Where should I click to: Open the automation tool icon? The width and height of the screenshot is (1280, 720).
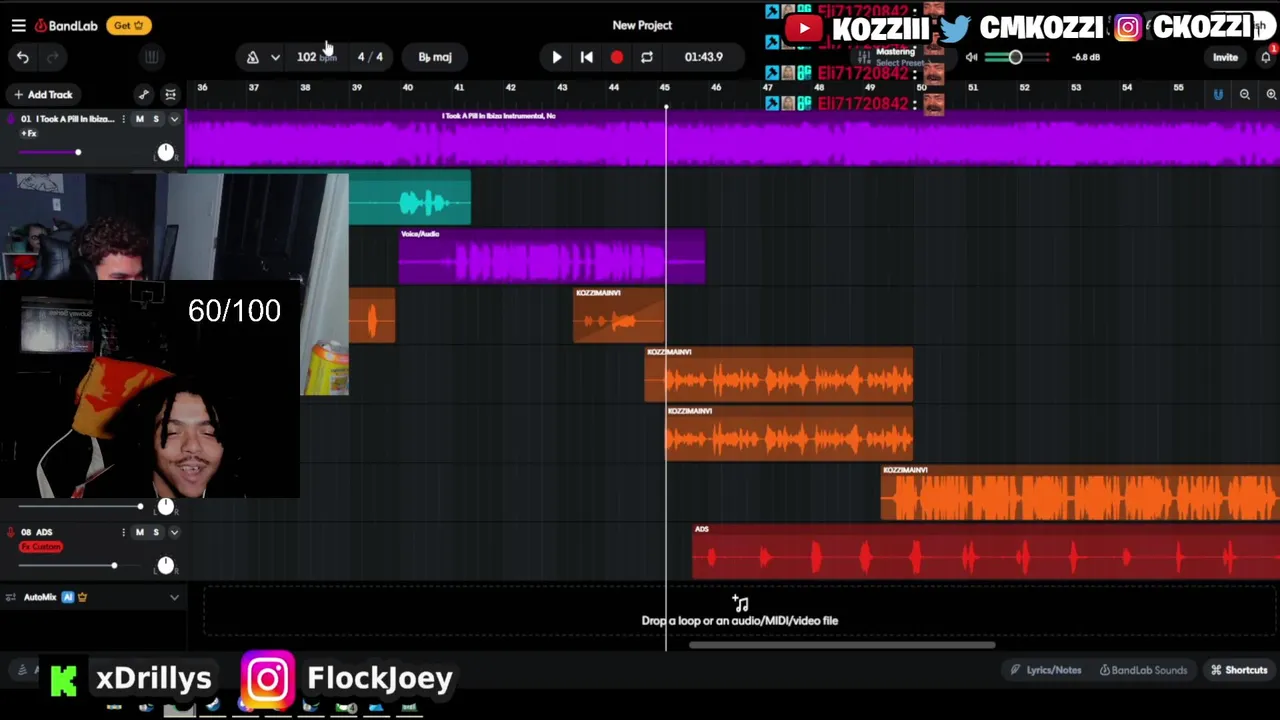coord(144,94)
